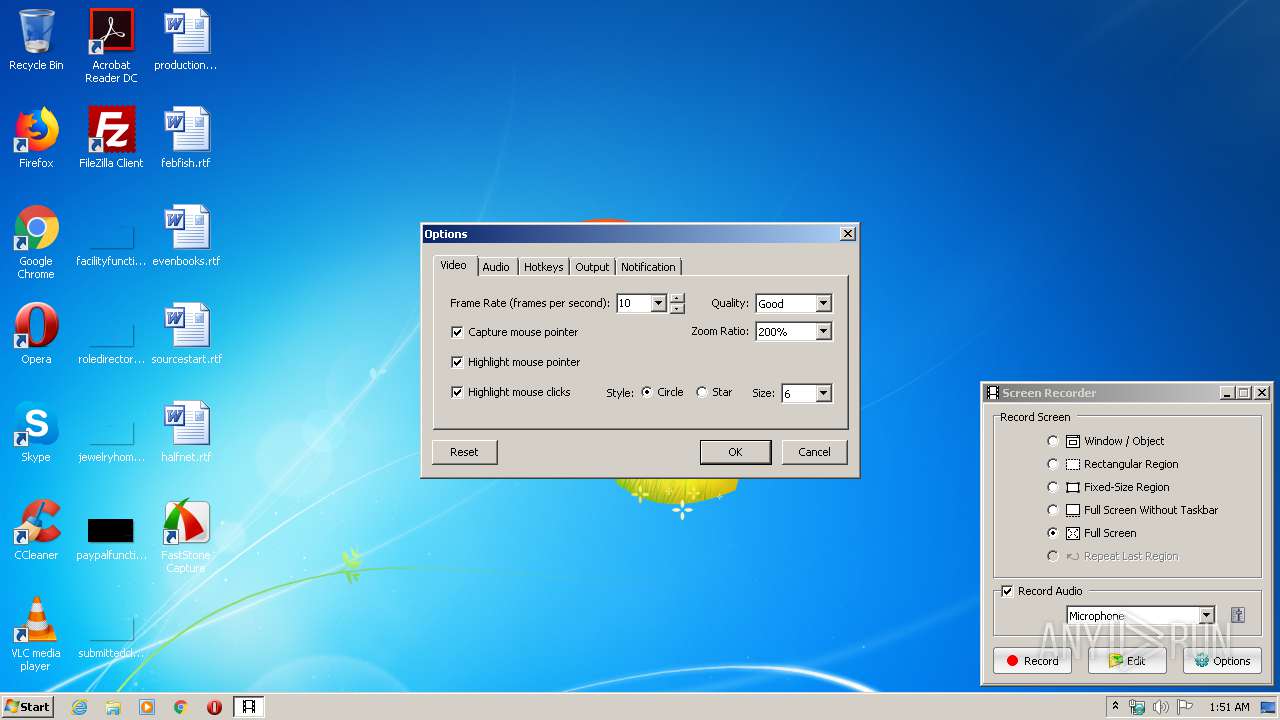Show hidden tray icons arrow

(x=1115, y=707)
